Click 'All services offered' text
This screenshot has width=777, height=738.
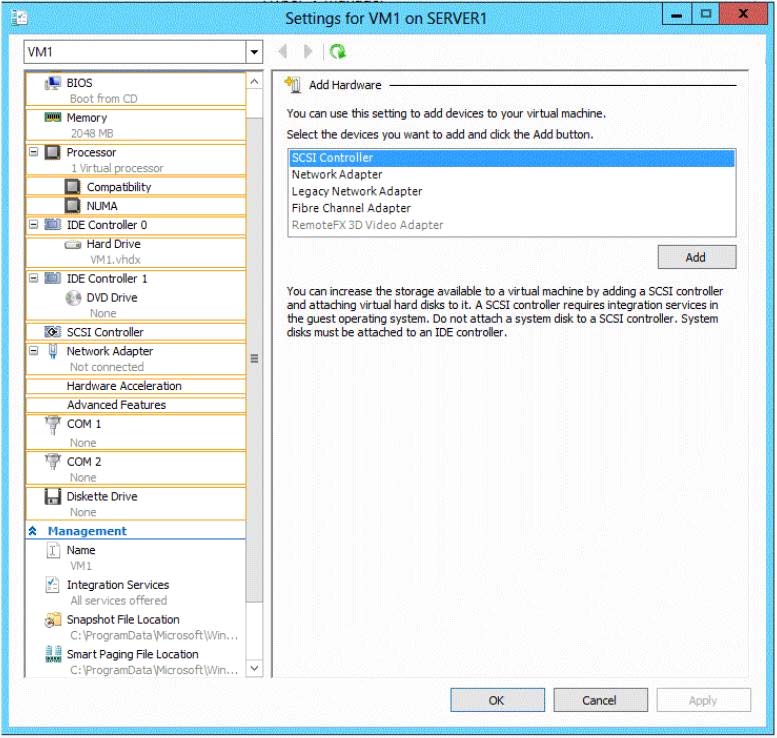click(118, 601)
